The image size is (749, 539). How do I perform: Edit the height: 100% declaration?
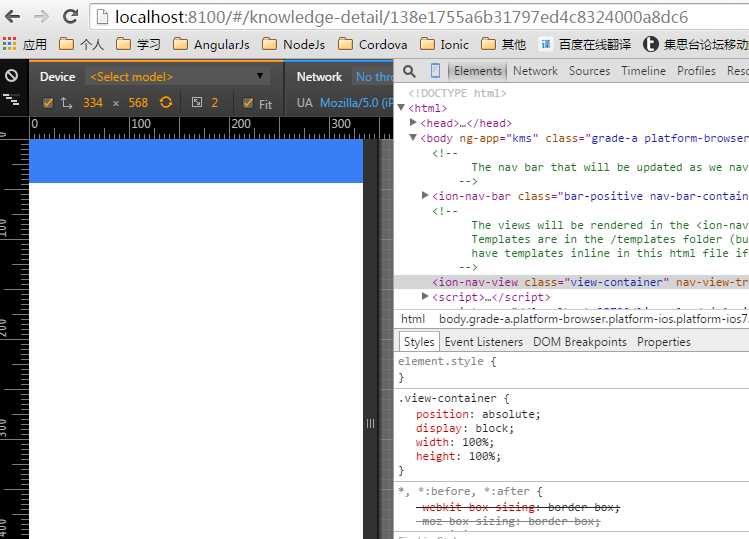458,456
